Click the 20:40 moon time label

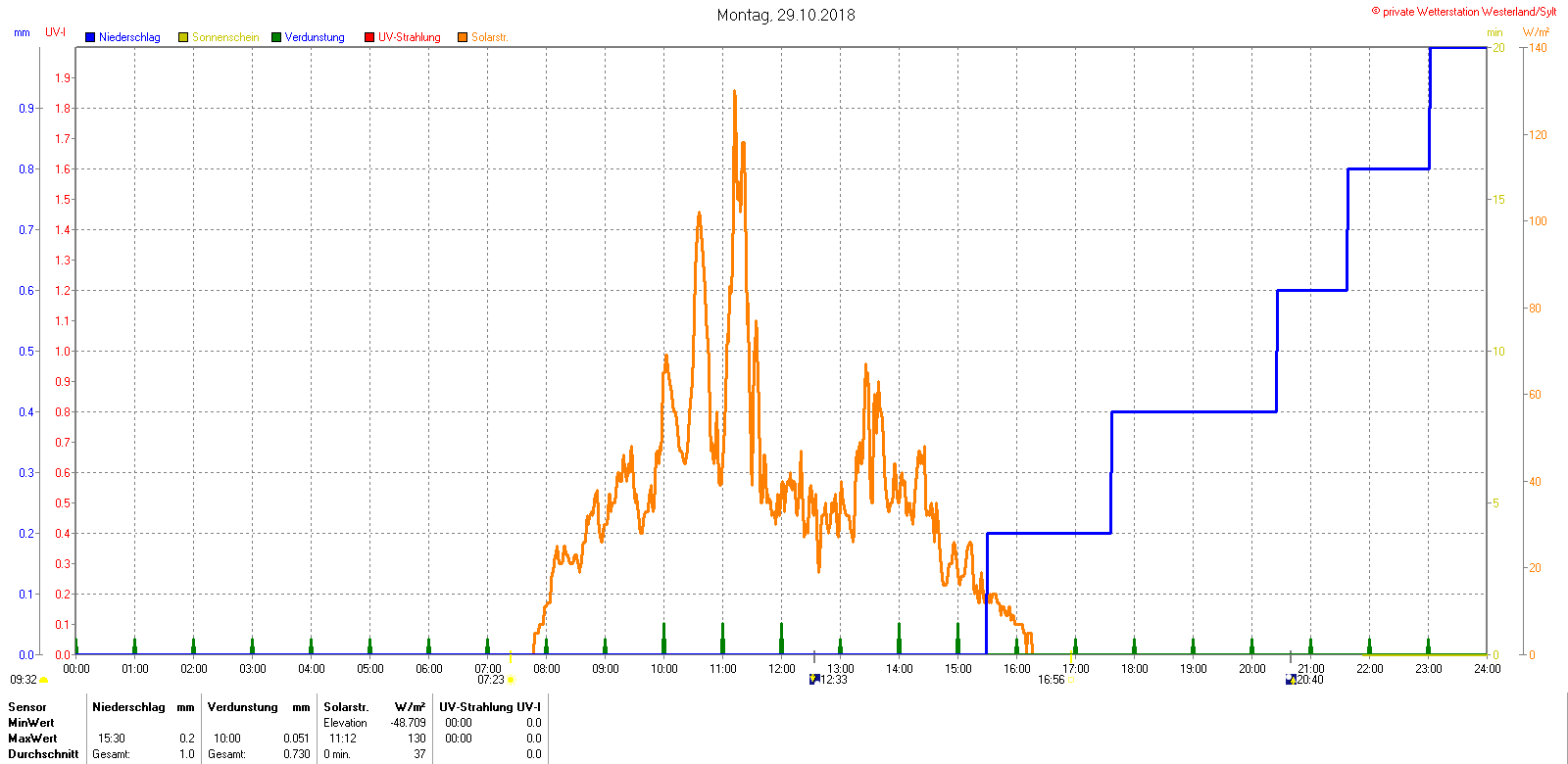coord(1310,680)
